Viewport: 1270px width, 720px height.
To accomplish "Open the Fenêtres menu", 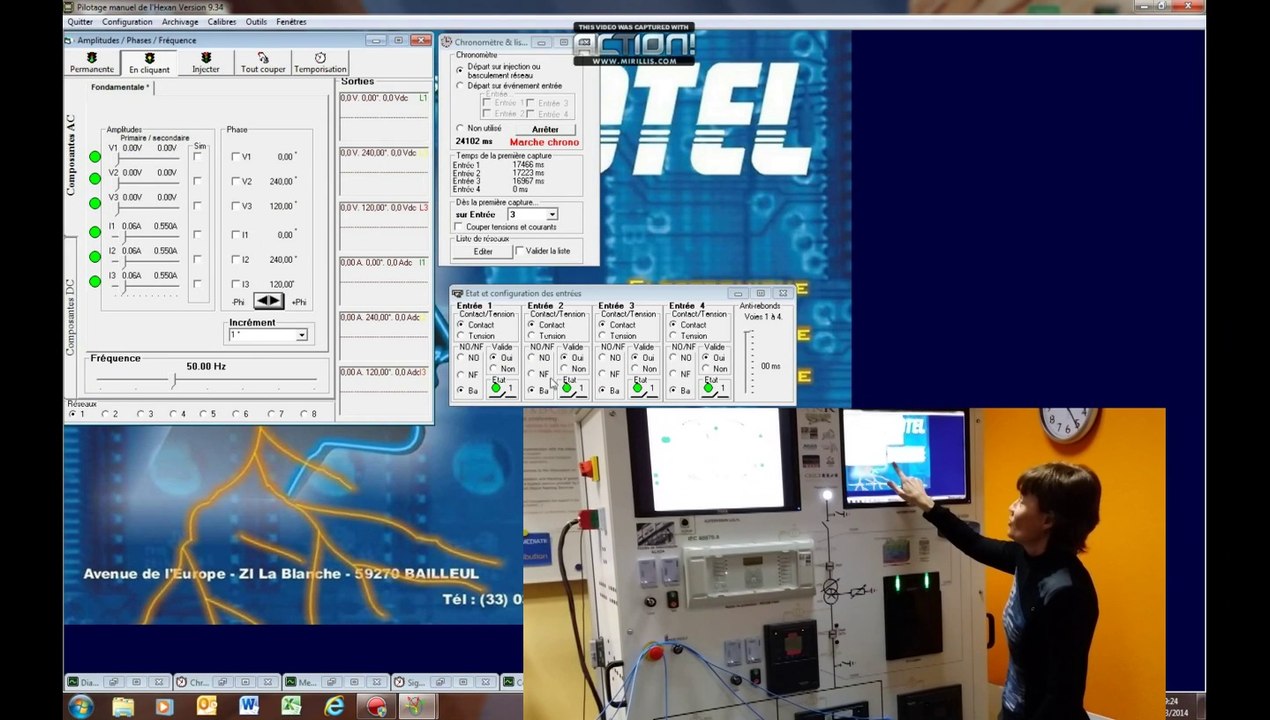I will 291,21.
